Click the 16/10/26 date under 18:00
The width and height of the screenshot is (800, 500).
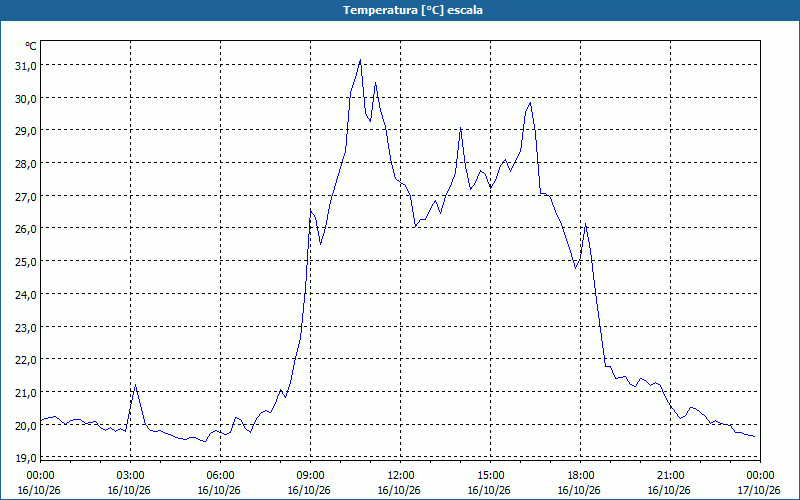coord(579,490)
